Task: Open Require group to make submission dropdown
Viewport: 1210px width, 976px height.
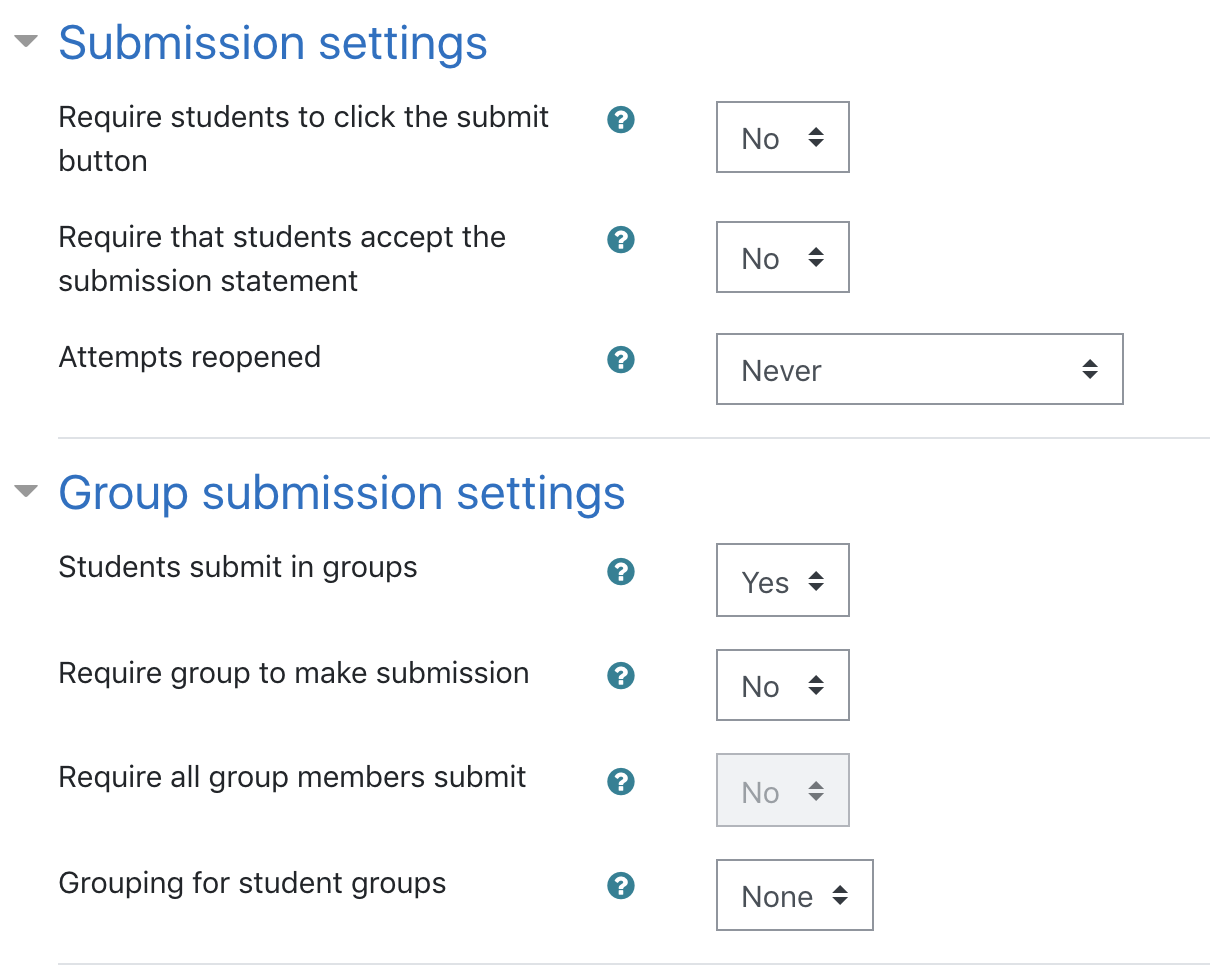Action: click(783, 685)
